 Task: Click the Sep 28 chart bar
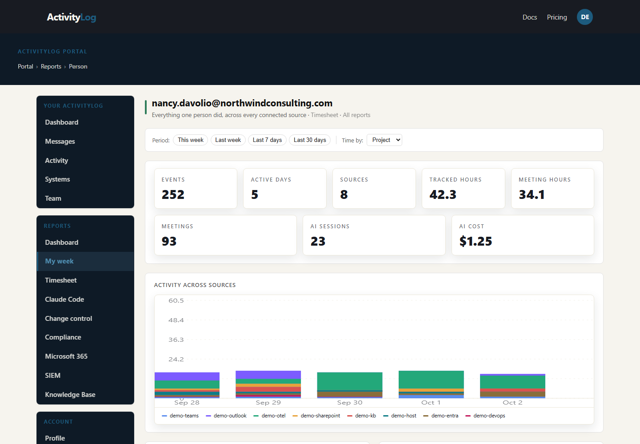[x=187, y=385]
